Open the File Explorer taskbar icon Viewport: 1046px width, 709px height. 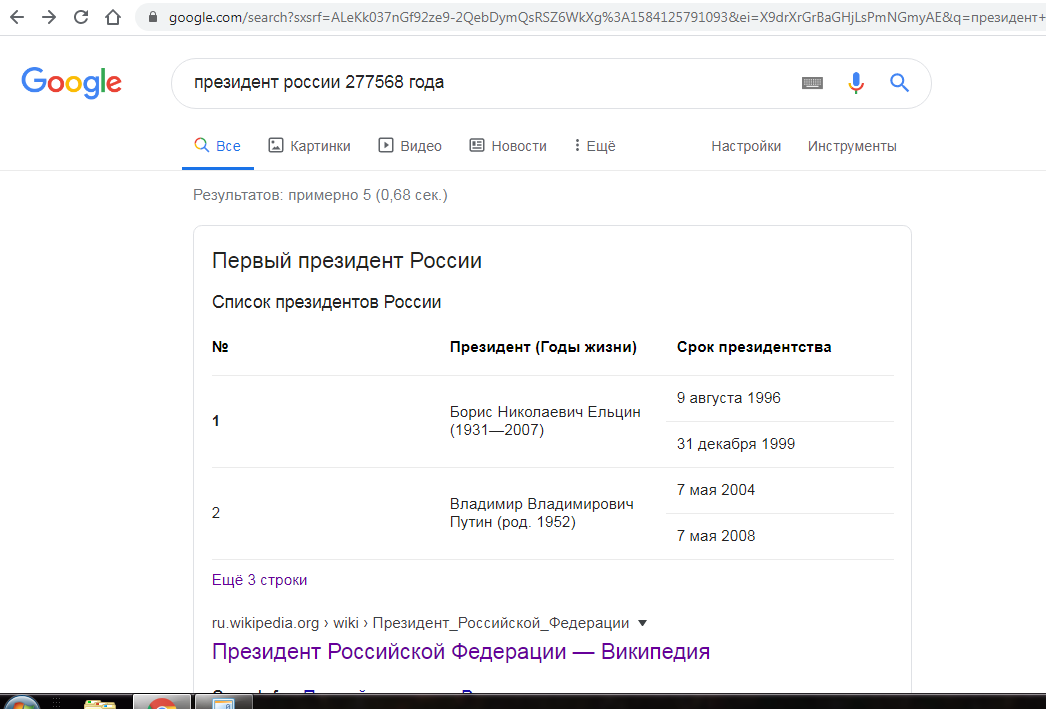click(100, 703)
